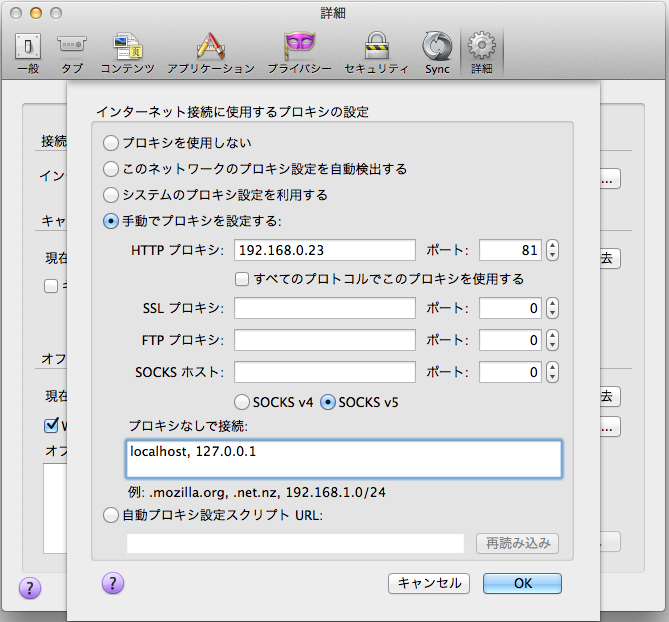
Task: Click the partially hidden clear button in cache section
Action: pos(610,259)
